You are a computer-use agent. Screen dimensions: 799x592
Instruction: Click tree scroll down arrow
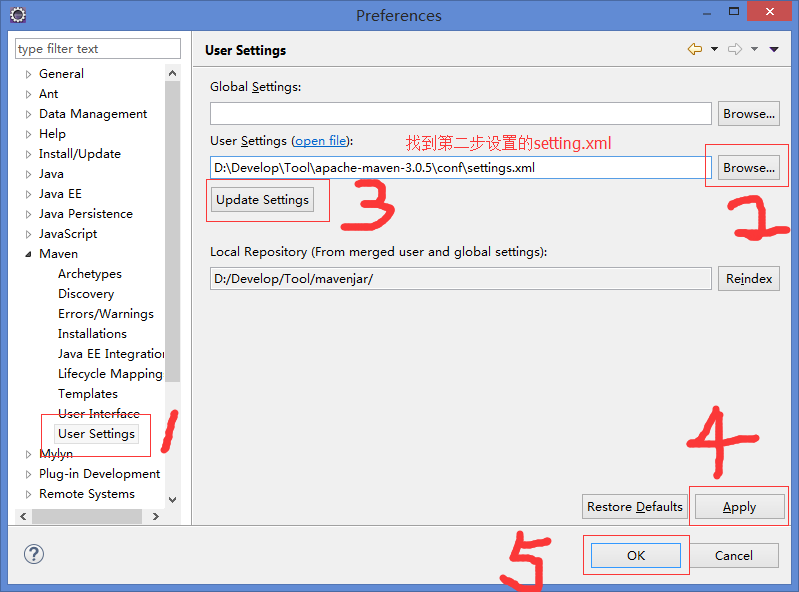coord(173,500)
